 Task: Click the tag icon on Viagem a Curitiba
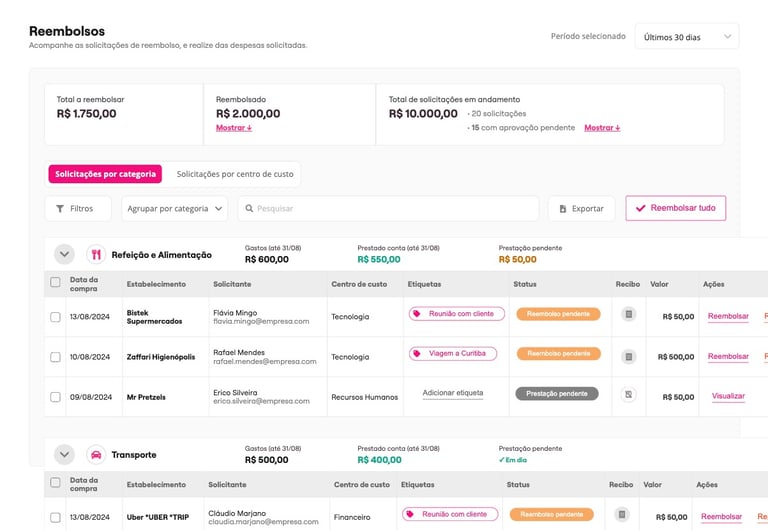pyautogui.click(x=417, y=353)
